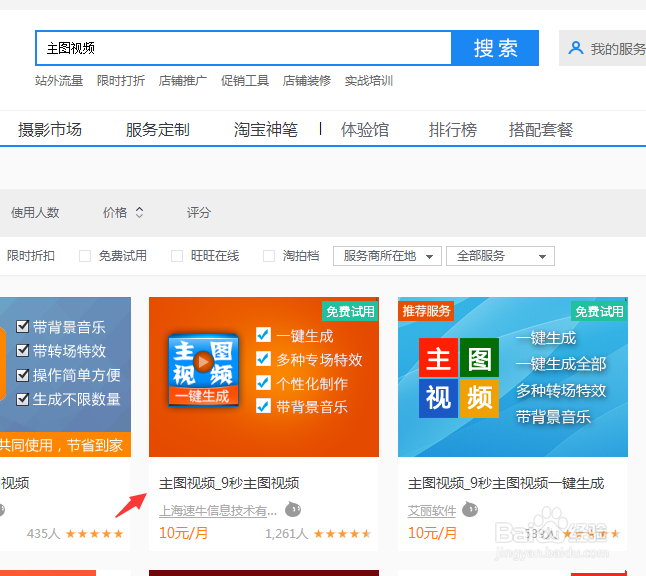646x576 pixels.
Task: Open the 促销工具 quick keyword link
Action: tap(245, 81)
